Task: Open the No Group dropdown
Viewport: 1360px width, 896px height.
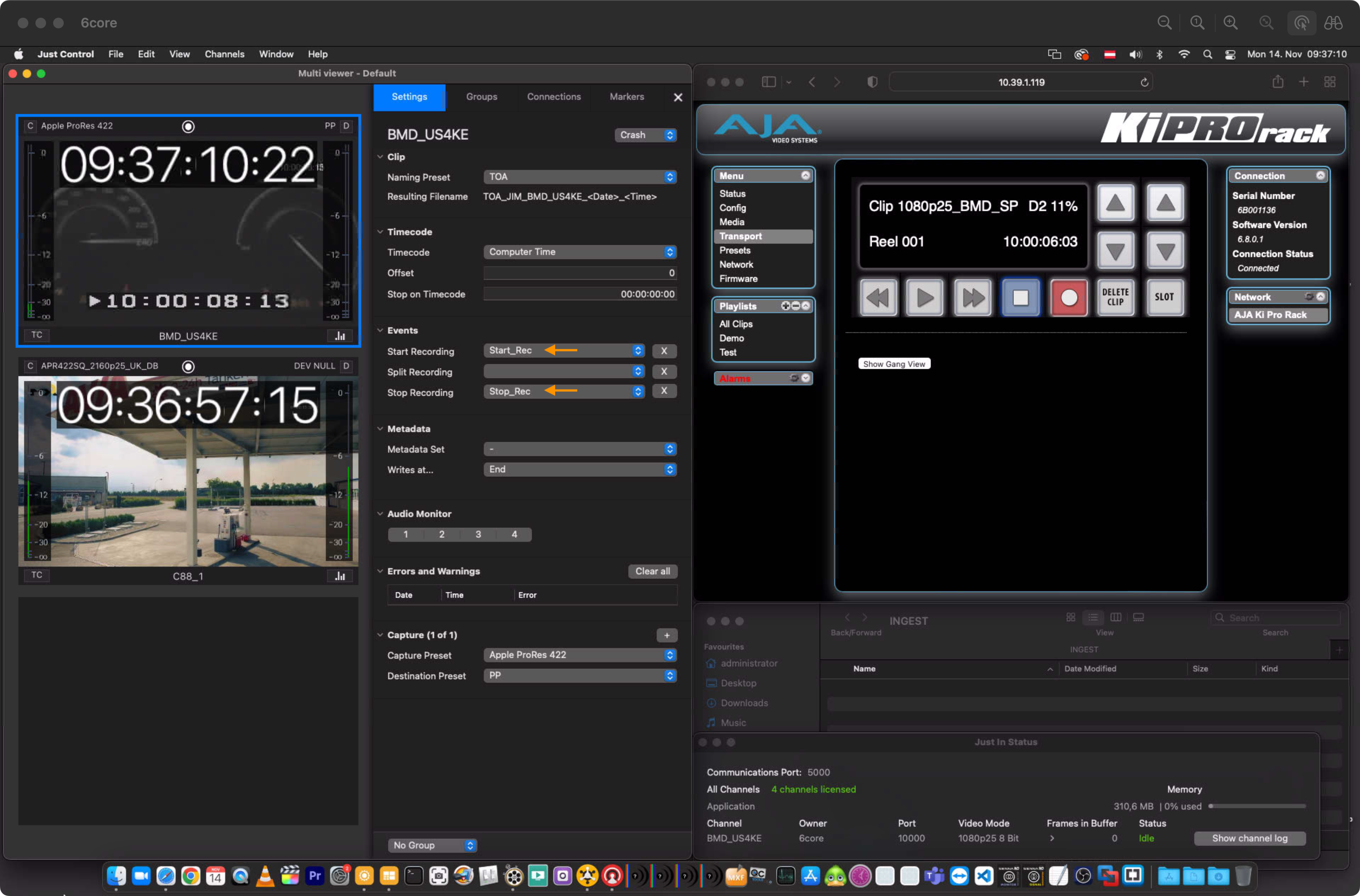Action: [433, 845]
